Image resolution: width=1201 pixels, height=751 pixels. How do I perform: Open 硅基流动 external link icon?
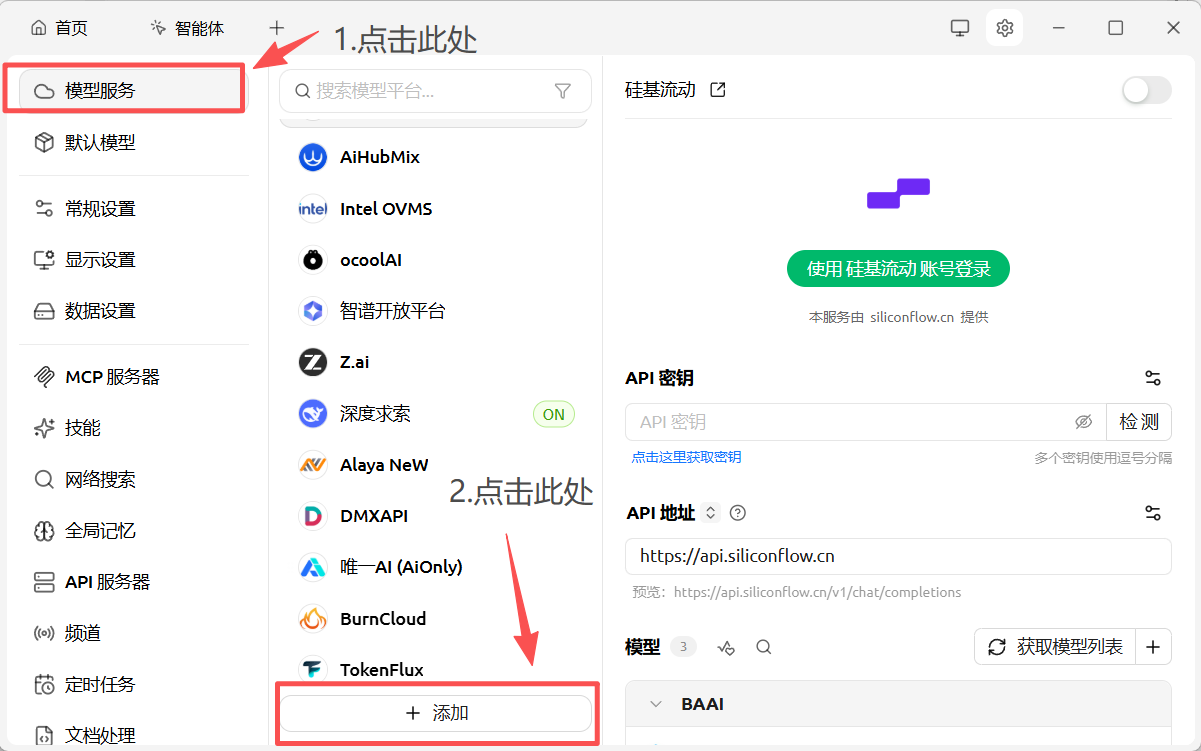(x=717, y=90)
